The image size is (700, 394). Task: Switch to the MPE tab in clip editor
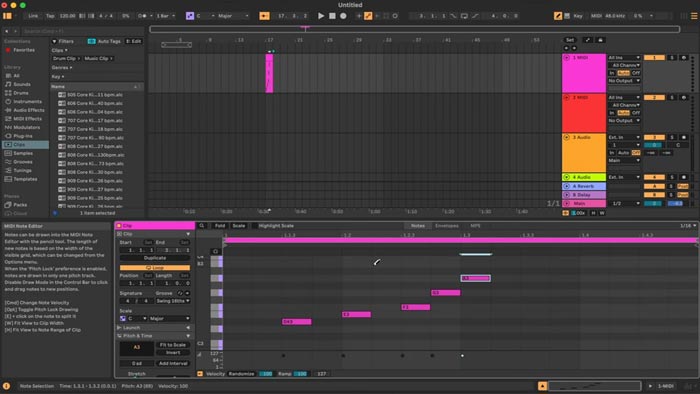click(475, 226)
